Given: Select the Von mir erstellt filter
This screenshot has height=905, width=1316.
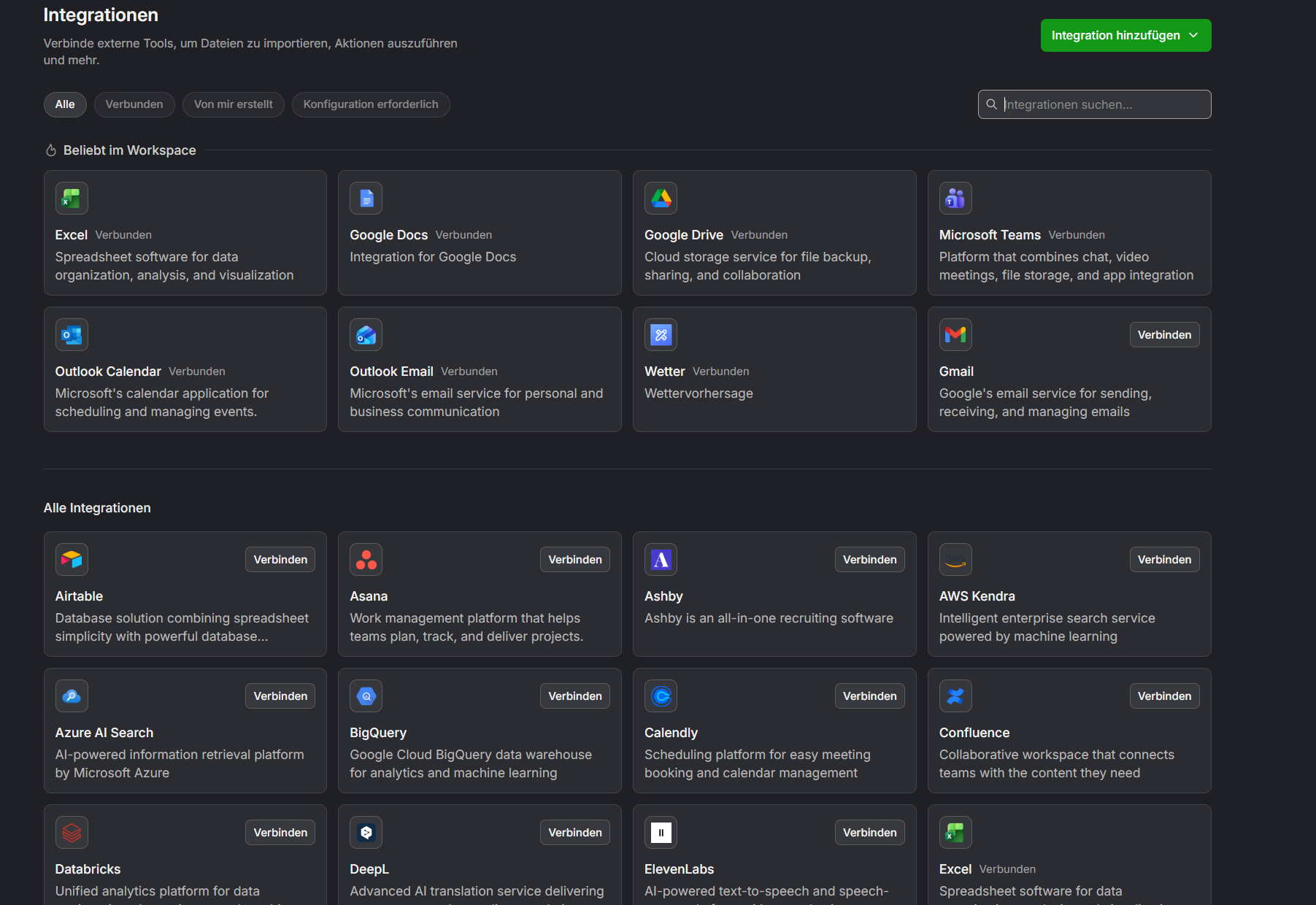Looking at the screenshot, I should click(x=234, y=104).
